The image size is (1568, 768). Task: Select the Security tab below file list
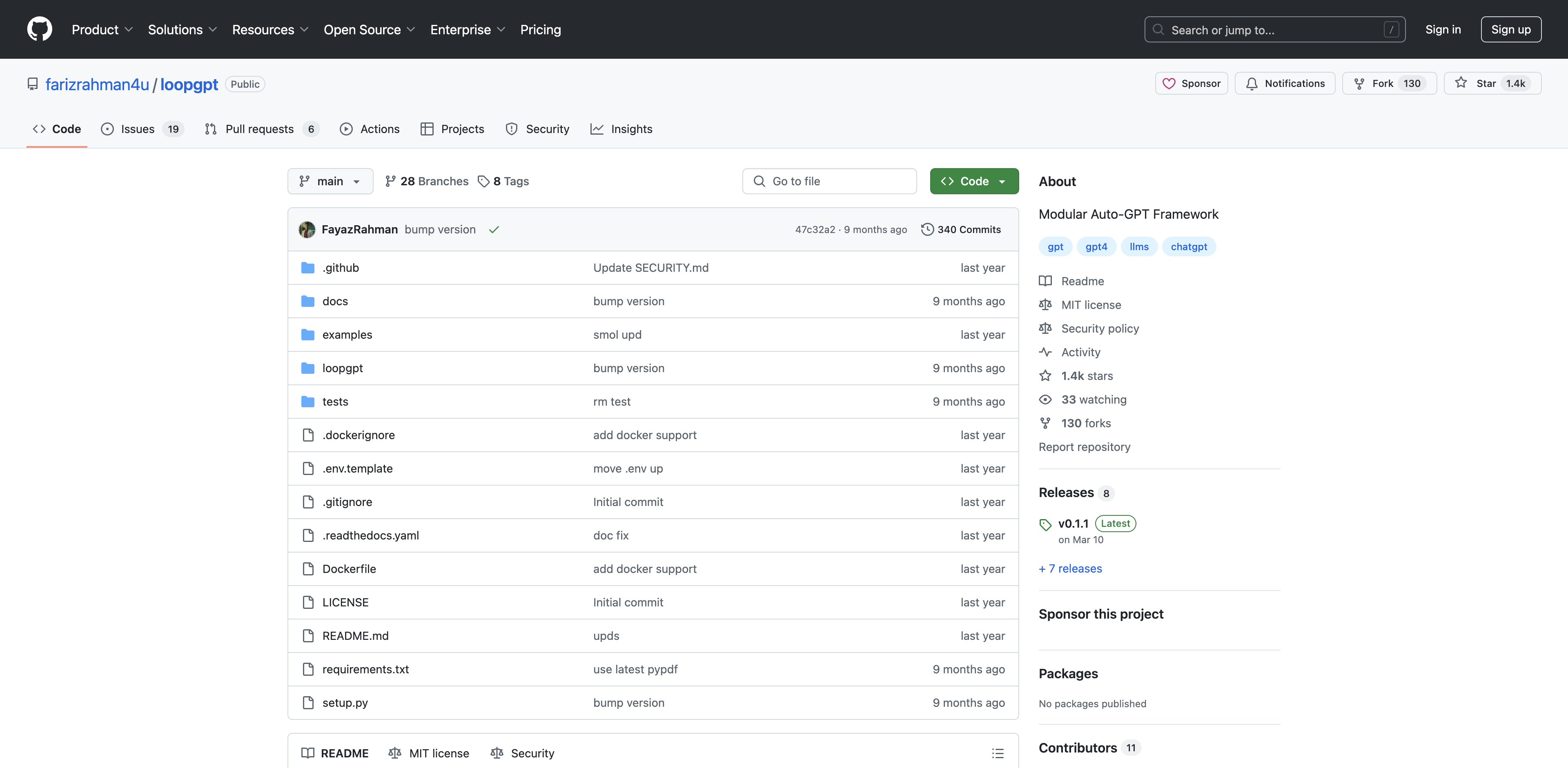[523, 753]
